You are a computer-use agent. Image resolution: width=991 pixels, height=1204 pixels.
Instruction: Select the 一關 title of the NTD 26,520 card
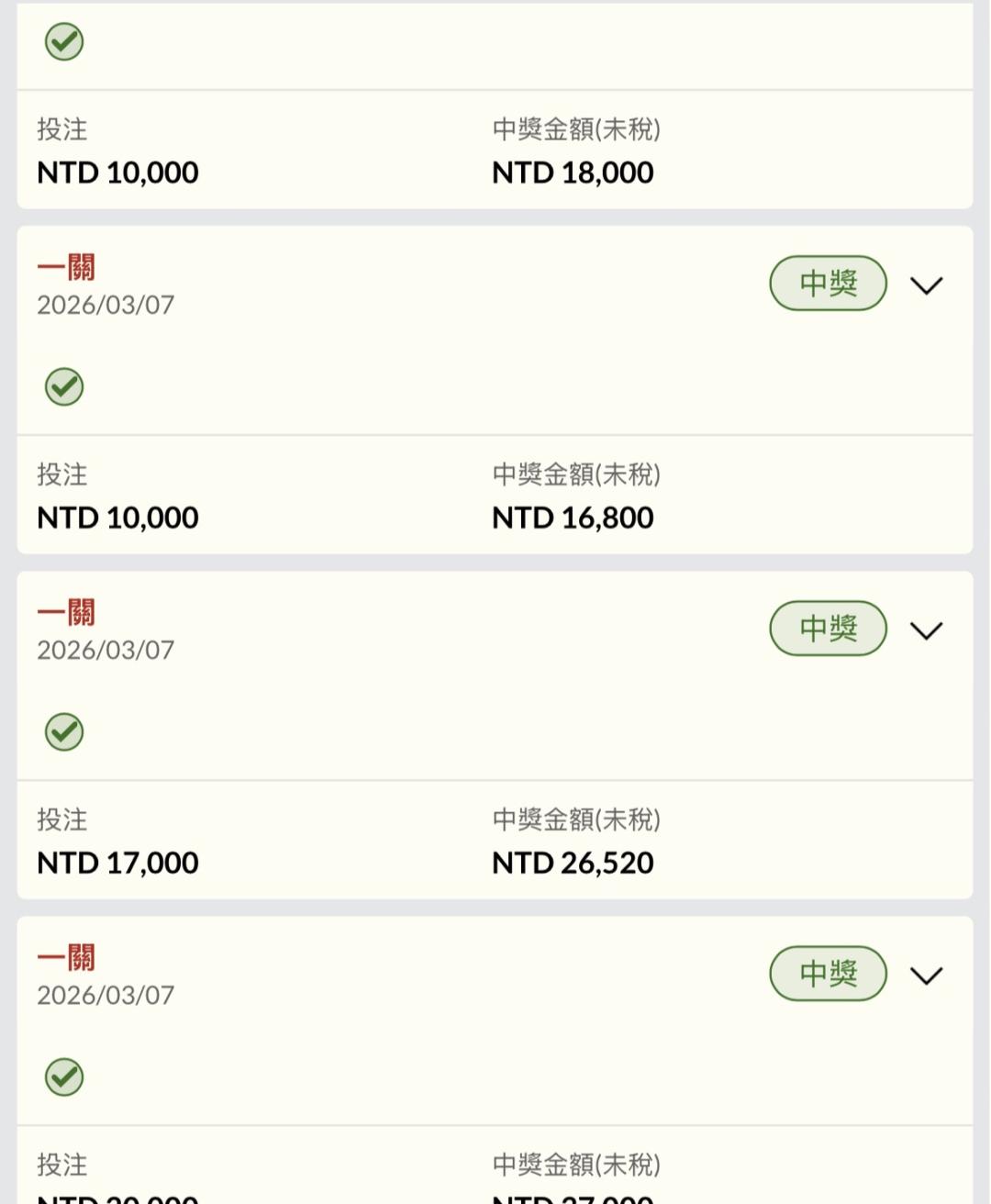[66, 612]
